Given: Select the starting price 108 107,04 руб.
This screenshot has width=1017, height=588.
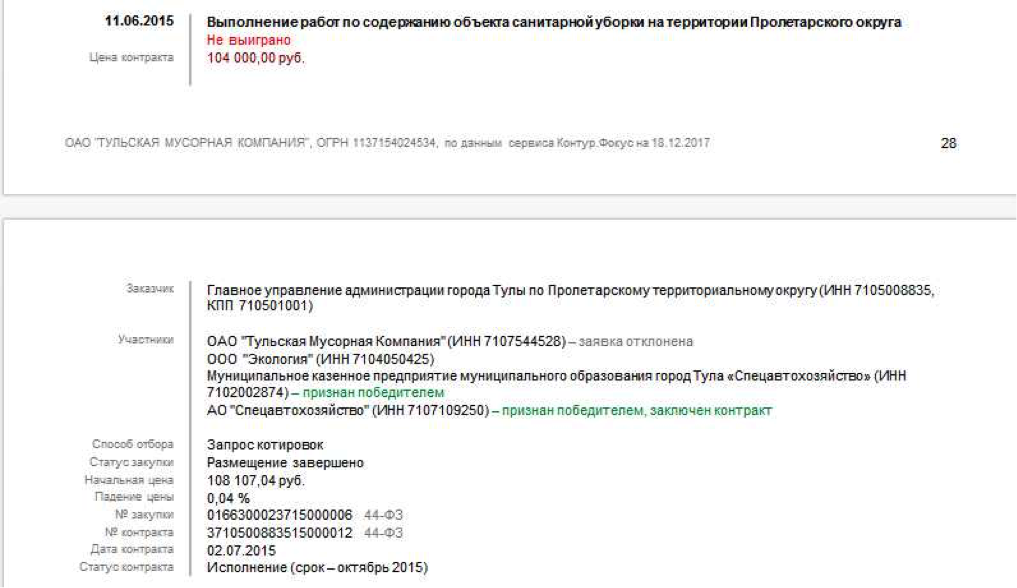Looking at the screenshot, I should click(255, 480).
